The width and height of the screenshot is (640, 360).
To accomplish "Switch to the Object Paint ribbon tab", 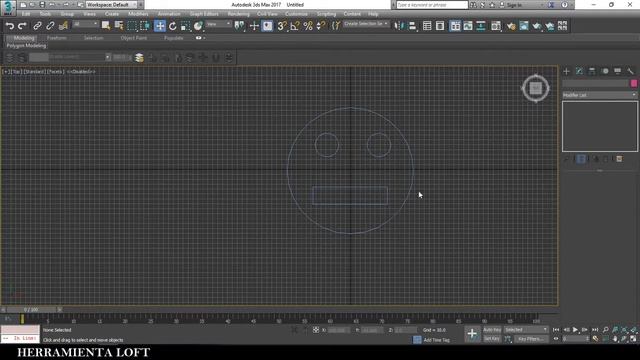I will pos(133,38).
